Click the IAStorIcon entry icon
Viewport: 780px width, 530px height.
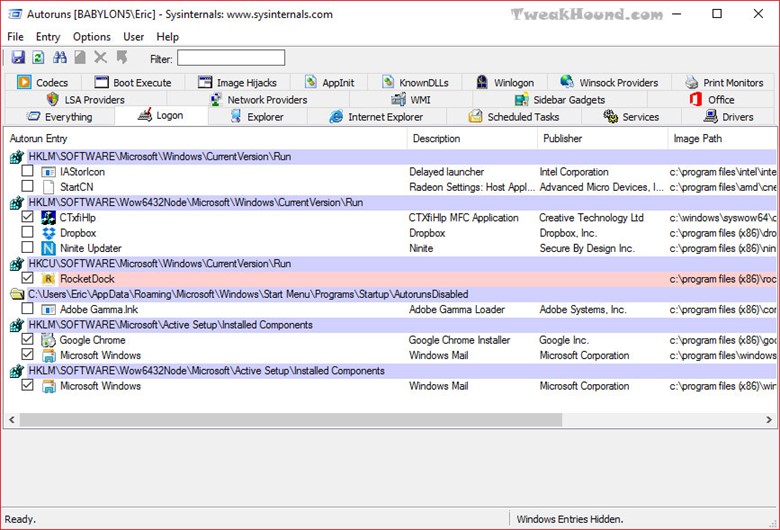click(48, 172)
